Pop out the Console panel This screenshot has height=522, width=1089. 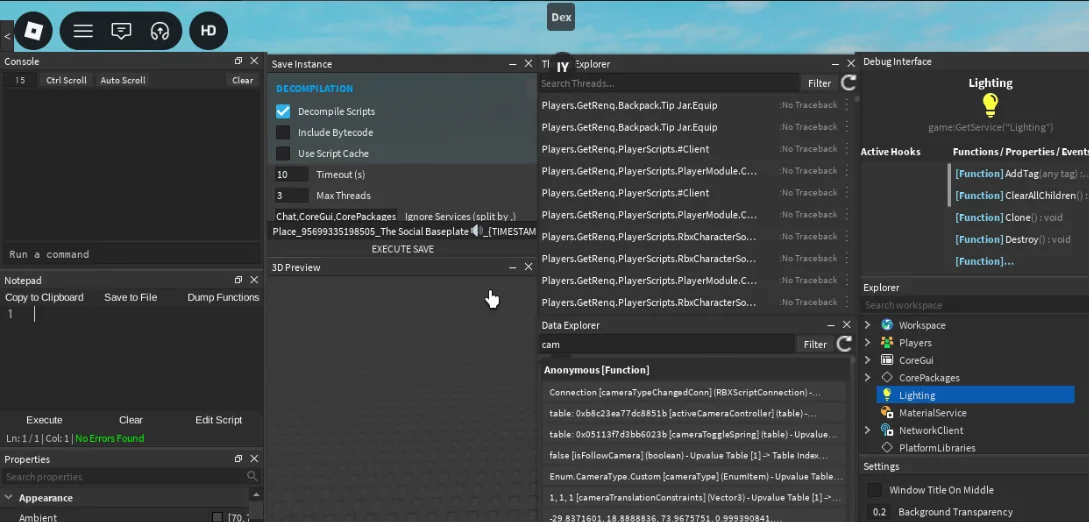238,61
